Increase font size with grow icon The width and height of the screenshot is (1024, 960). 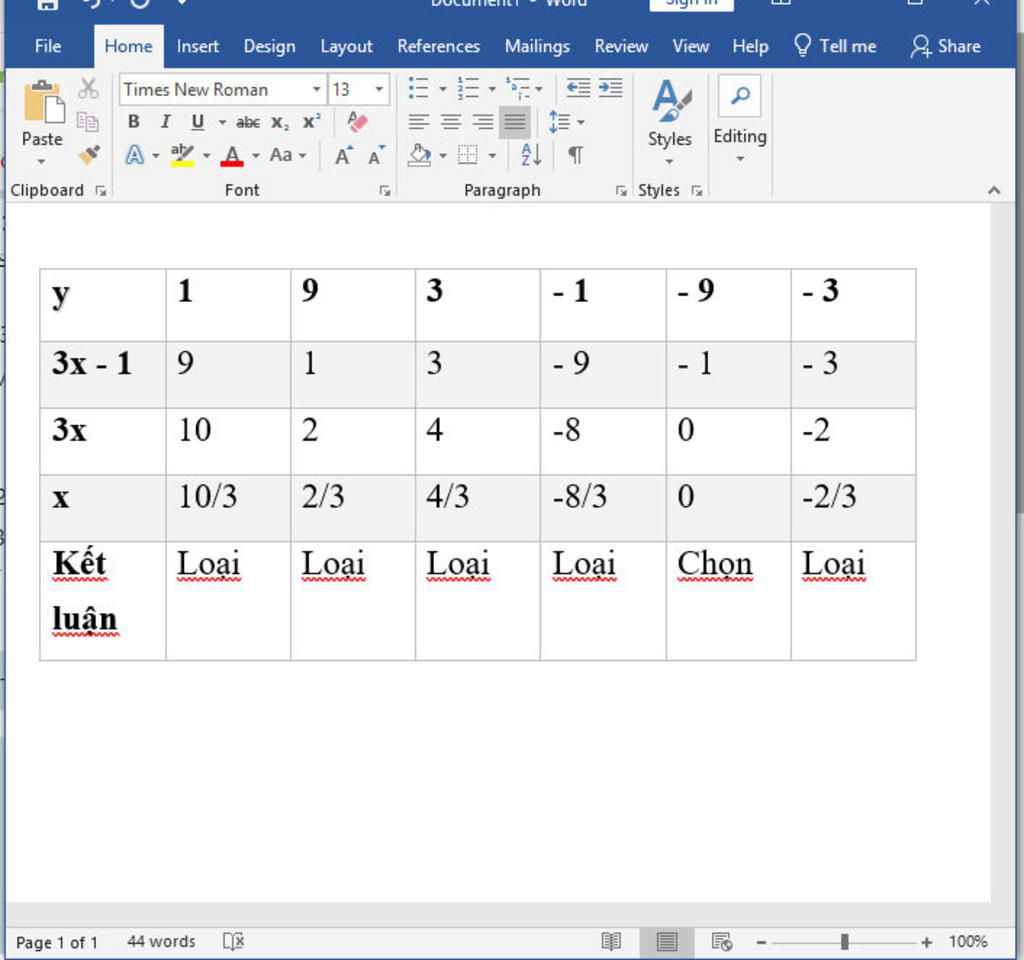(x=344, y=155)
